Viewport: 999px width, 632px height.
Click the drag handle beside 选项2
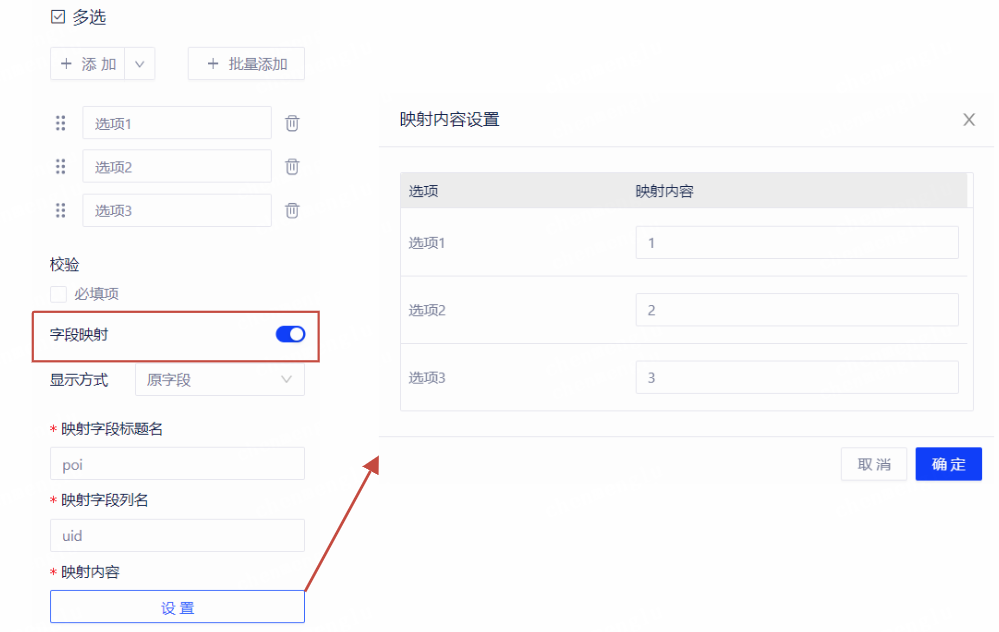[x=60, y=167]
